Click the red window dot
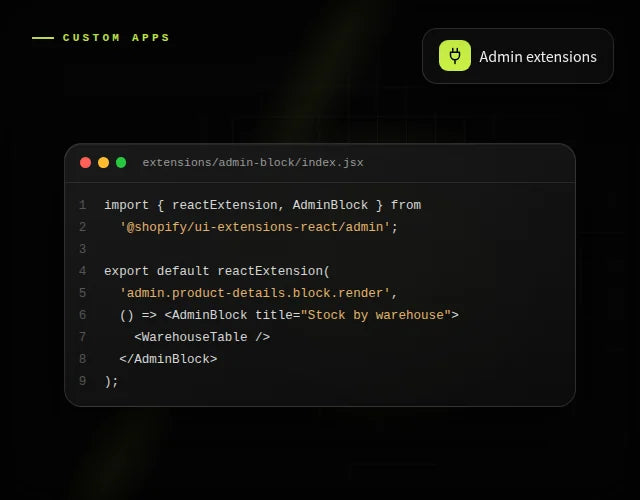The width and height of the screenshot is (640, 500). click(x=86, y=162)
